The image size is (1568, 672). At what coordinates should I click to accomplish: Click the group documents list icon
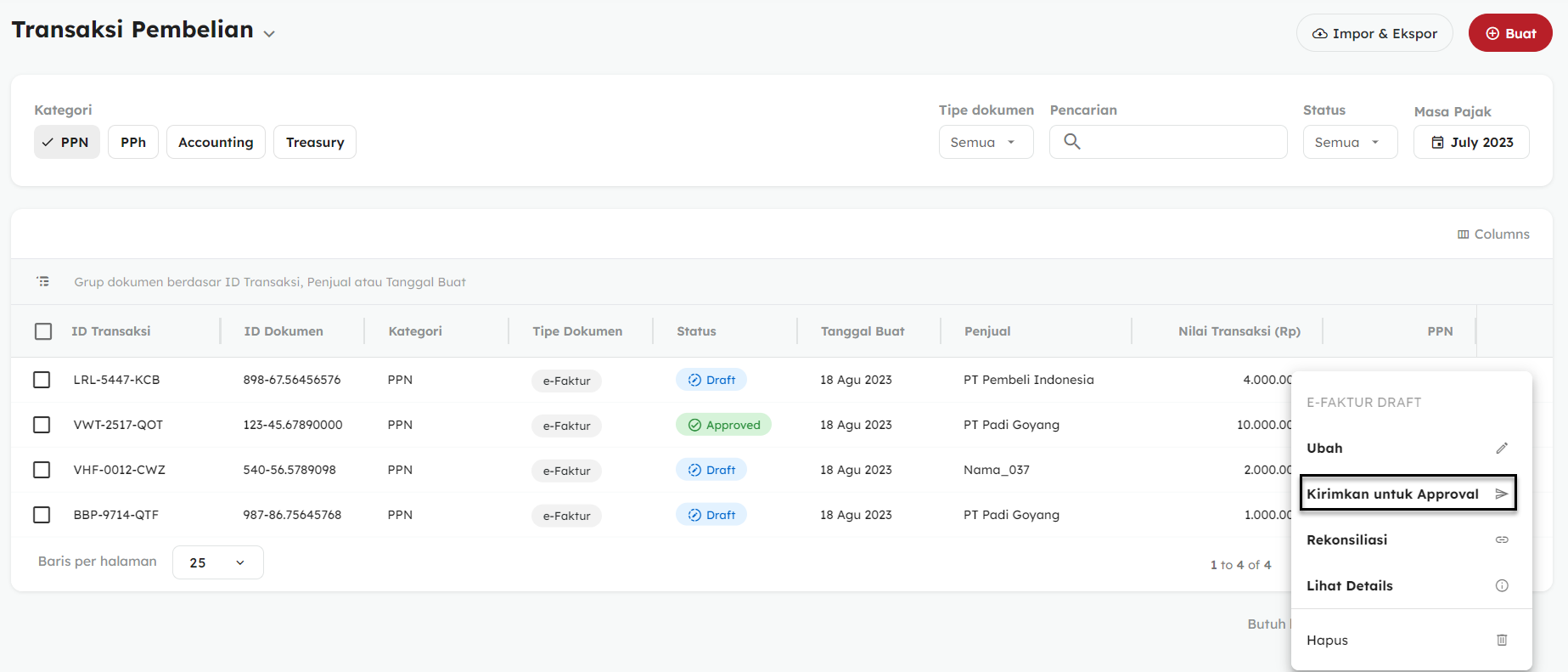click(43, 281)
